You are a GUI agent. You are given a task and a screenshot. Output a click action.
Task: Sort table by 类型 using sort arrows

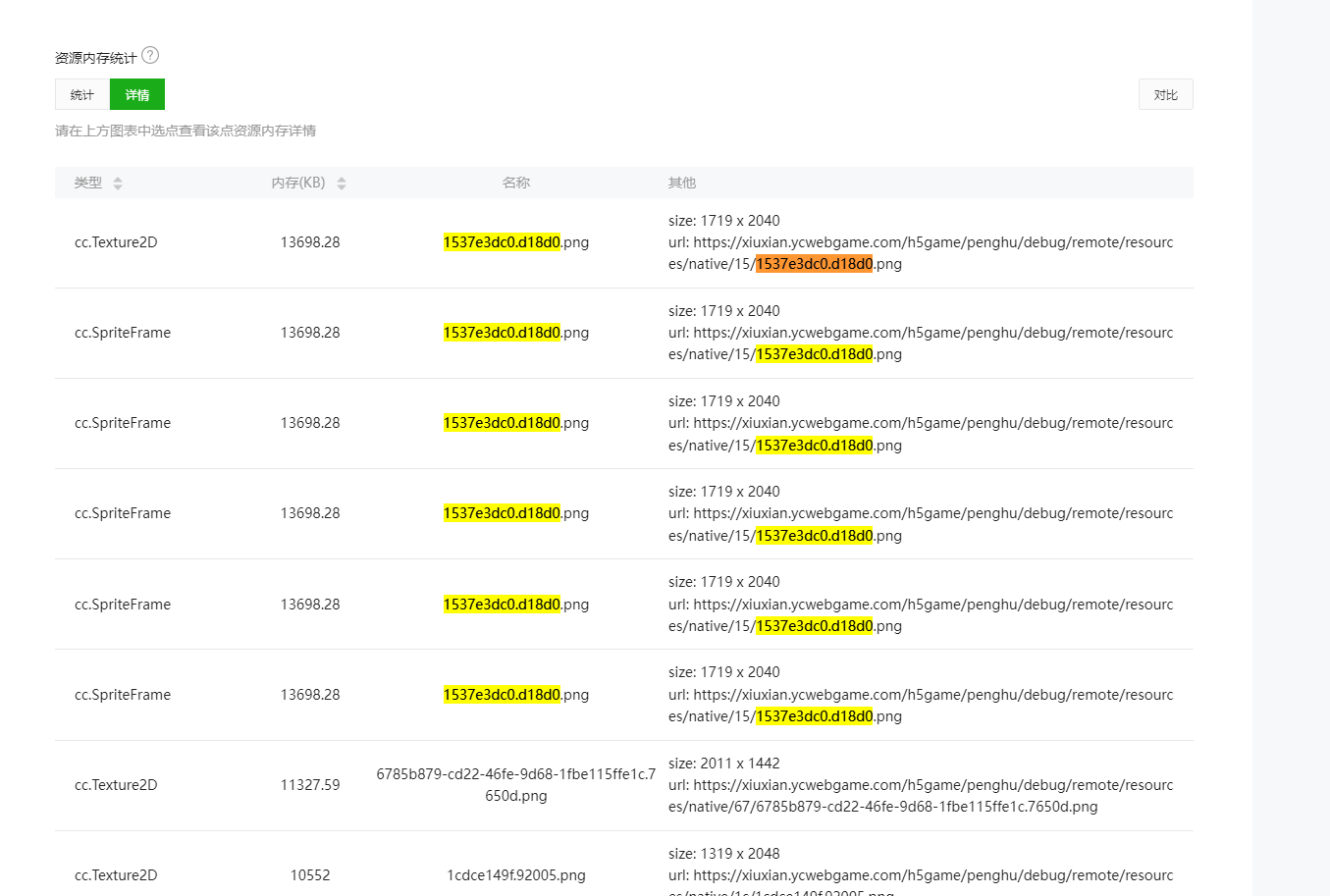[x=118, y=183]
